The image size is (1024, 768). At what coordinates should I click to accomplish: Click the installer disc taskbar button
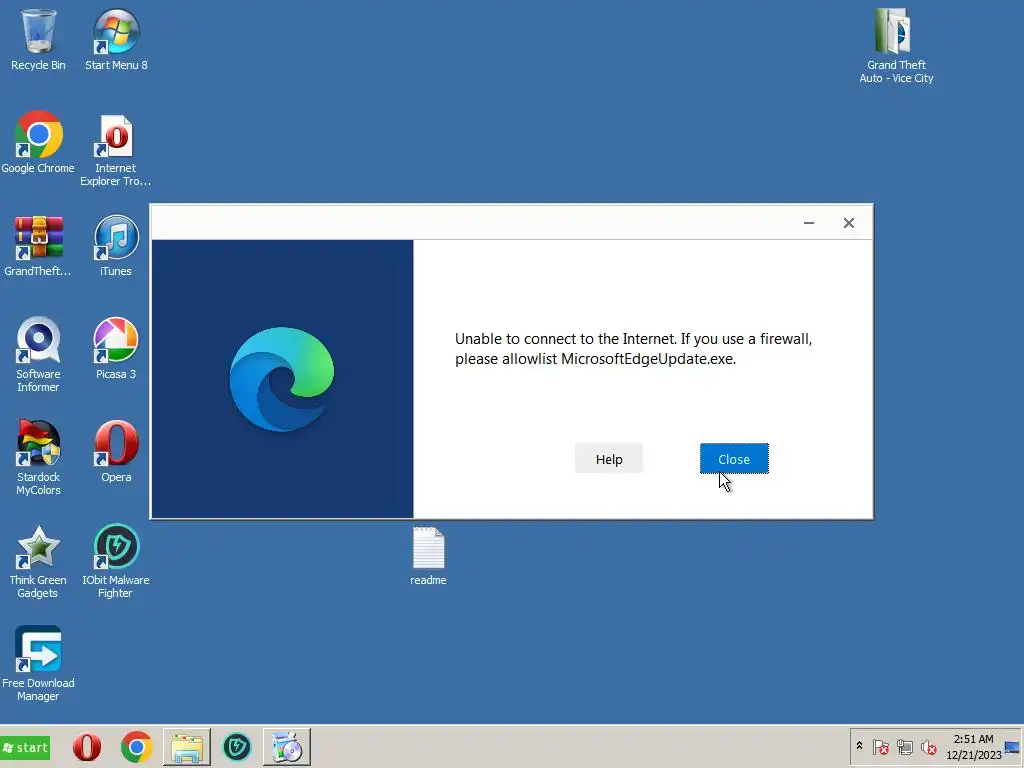(x=287, y=747)
